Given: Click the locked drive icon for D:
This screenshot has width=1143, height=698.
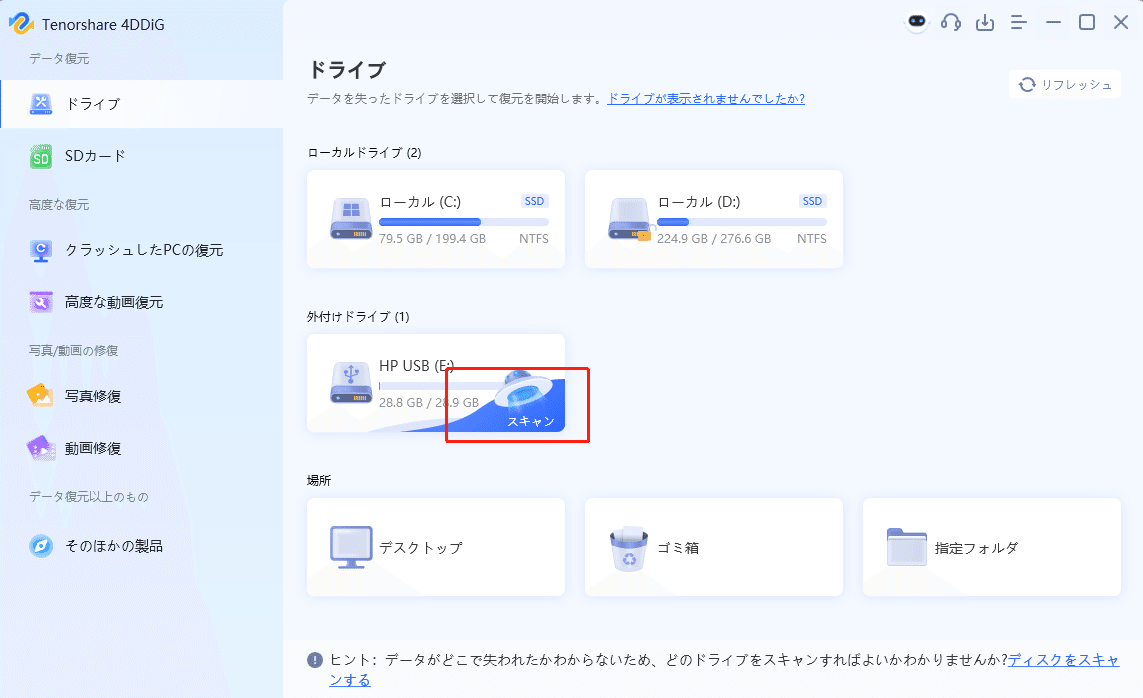Looking at the screenshot, I should (629, 219).
